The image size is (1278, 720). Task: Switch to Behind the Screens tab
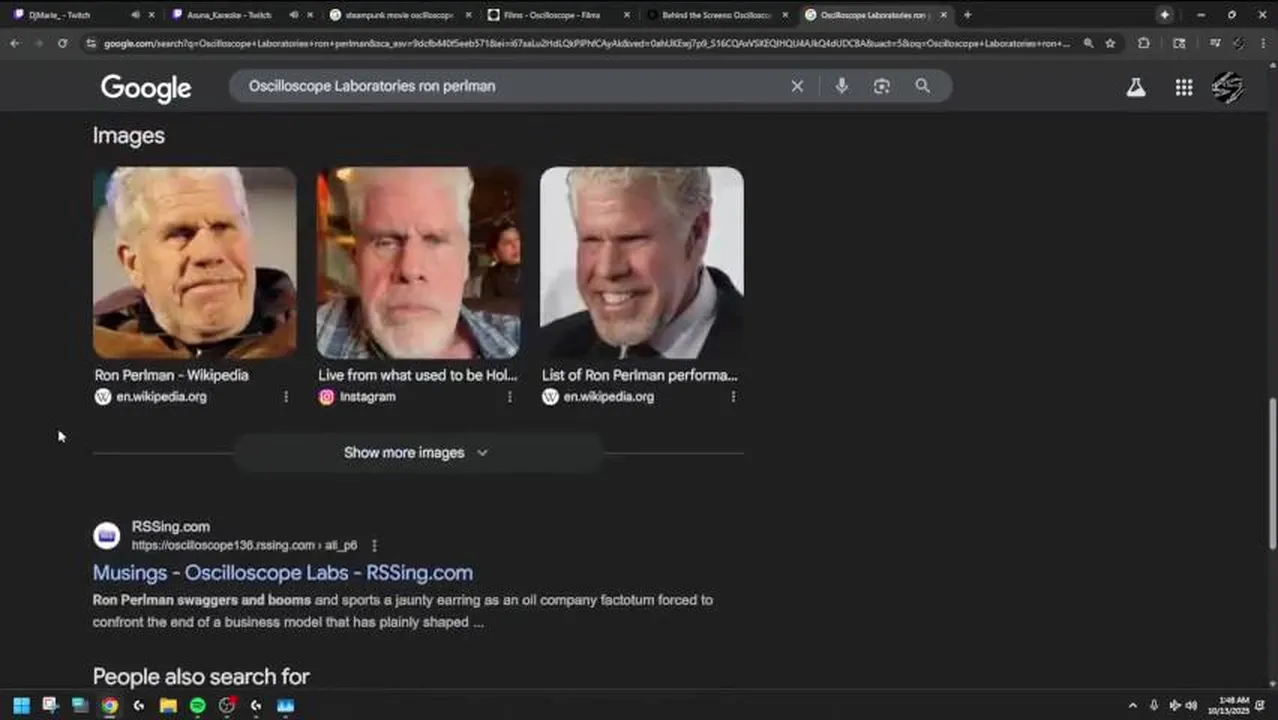(x=716, y=15)
